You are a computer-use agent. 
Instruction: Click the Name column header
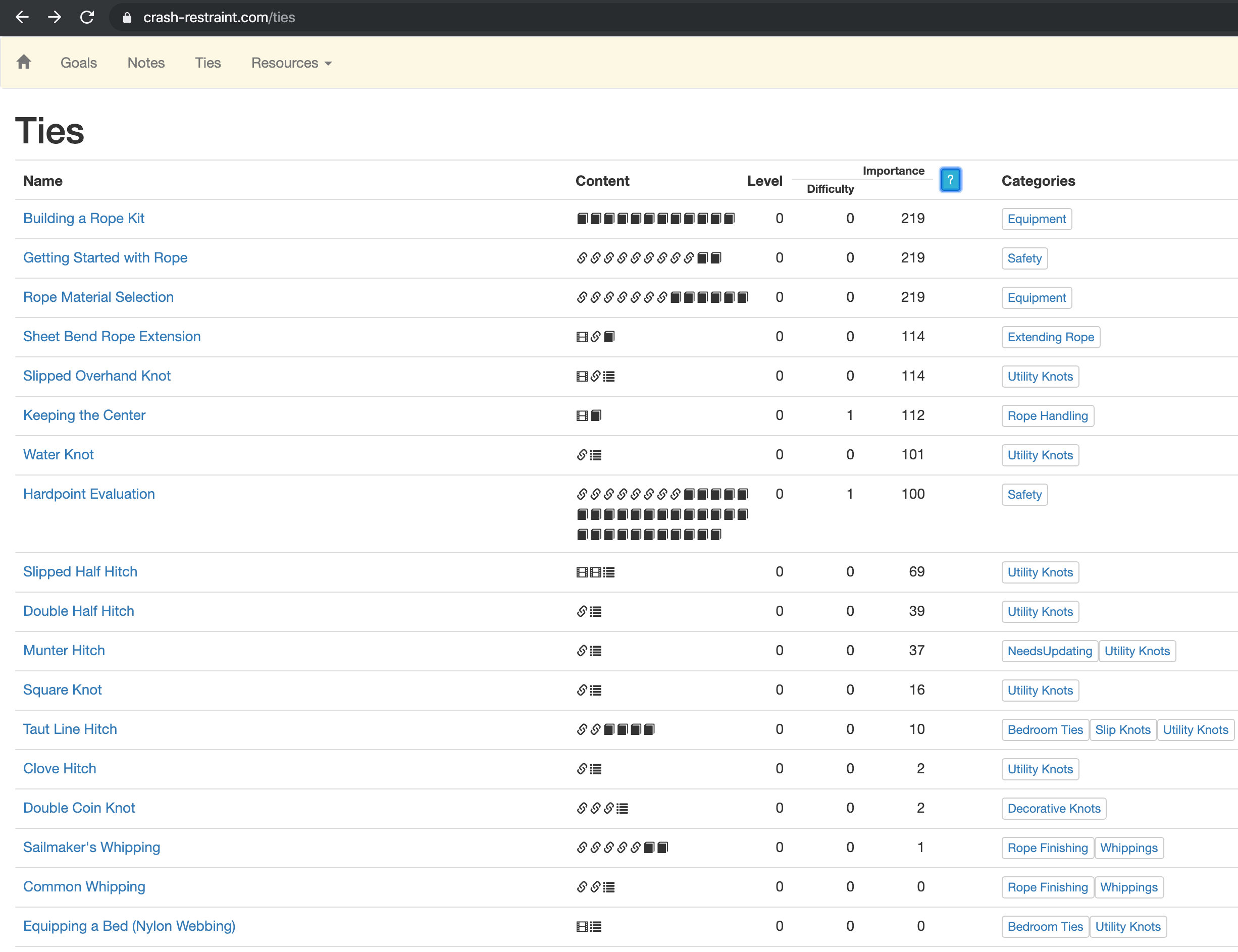pos(43,181)
